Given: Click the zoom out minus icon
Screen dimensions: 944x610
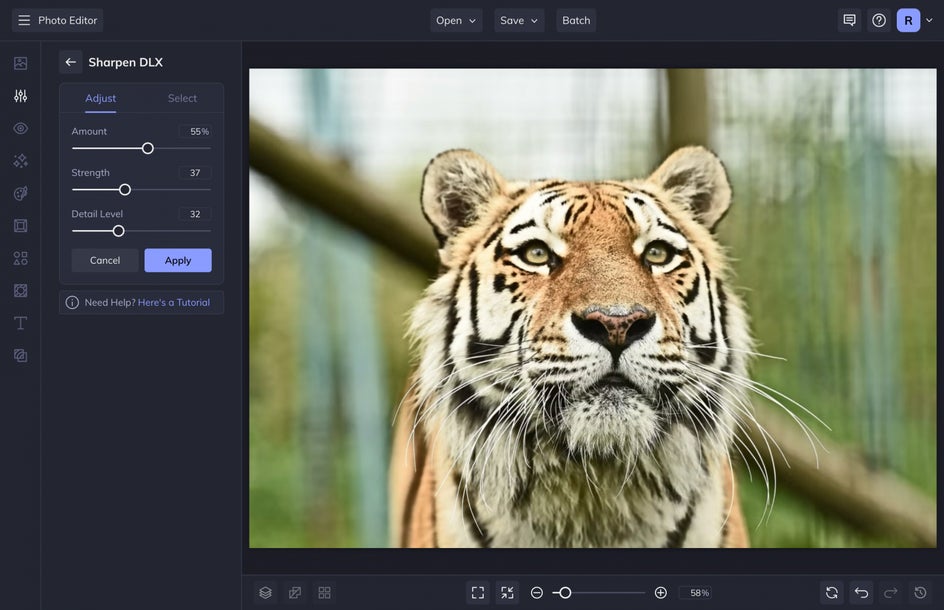Looking at the screenshot, I should 537,593.
